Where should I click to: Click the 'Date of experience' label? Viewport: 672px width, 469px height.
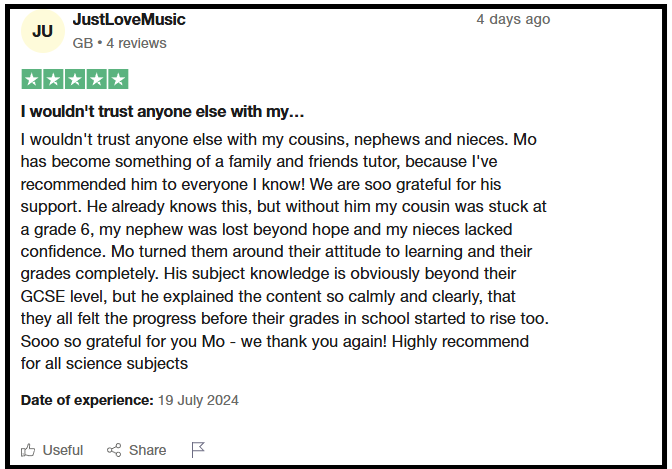click(x=87, y=400)
